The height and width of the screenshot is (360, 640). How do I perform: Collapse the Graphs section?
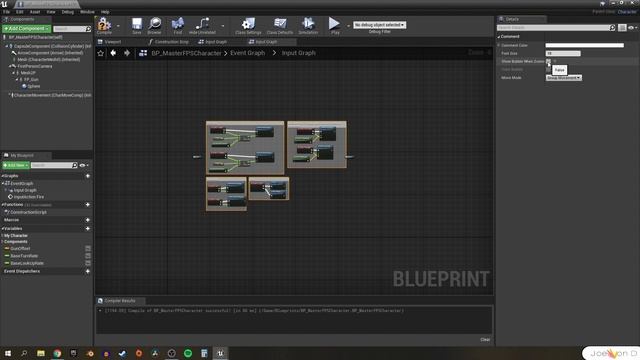[2, 176]
